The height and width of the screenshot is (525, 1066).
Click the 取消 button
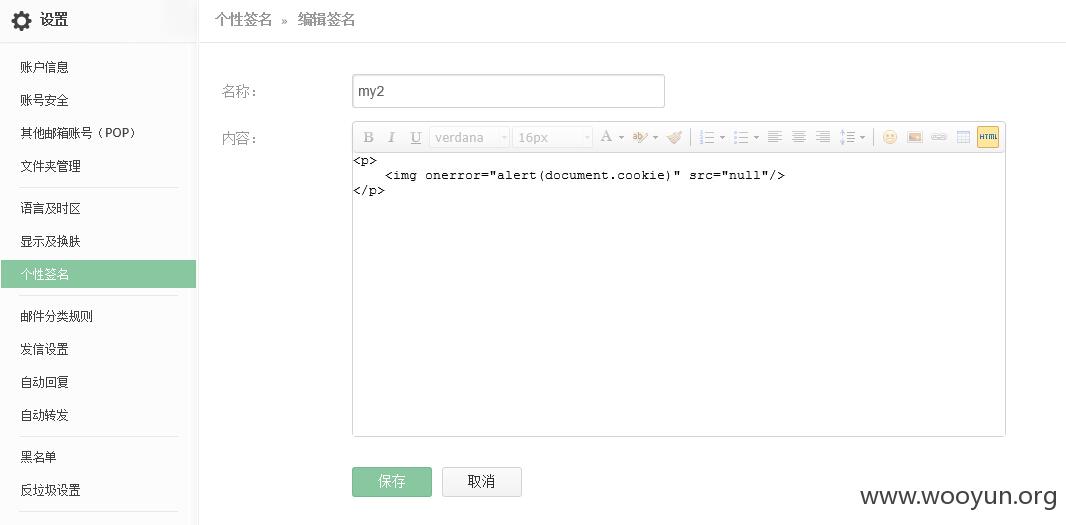[x=481, y=482]
